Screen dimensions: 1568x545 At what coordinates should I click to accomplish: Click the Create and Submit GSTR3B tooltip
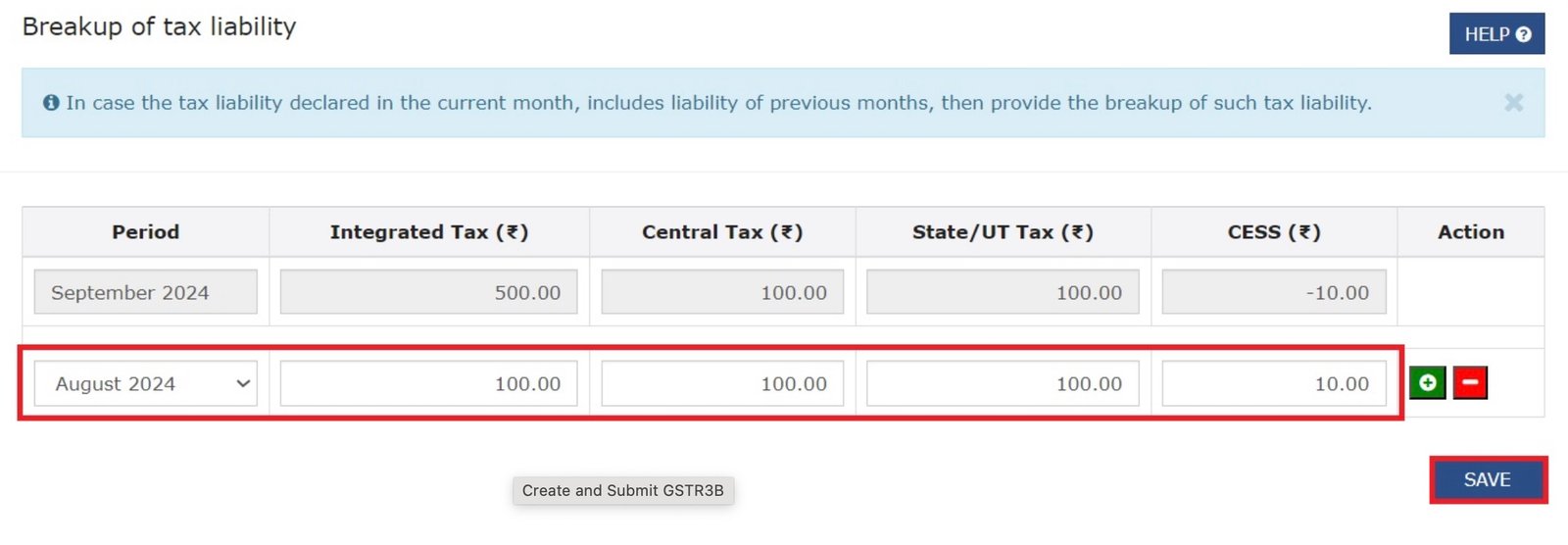[x=623, y=491]
